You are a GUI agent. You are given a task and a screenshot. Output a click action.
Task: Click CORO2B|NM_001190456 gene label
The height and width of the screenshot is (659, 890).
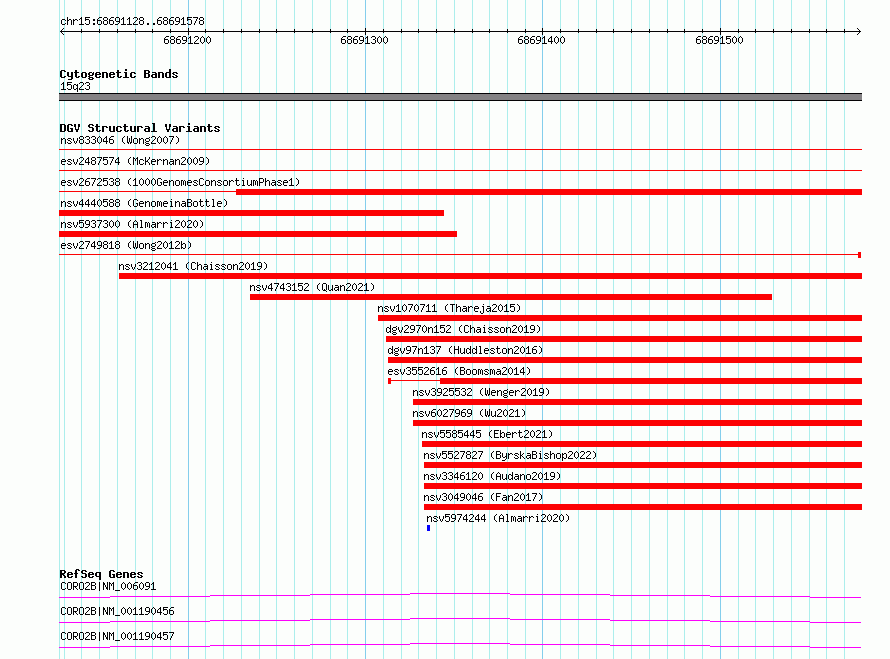(x=117, y=611)
